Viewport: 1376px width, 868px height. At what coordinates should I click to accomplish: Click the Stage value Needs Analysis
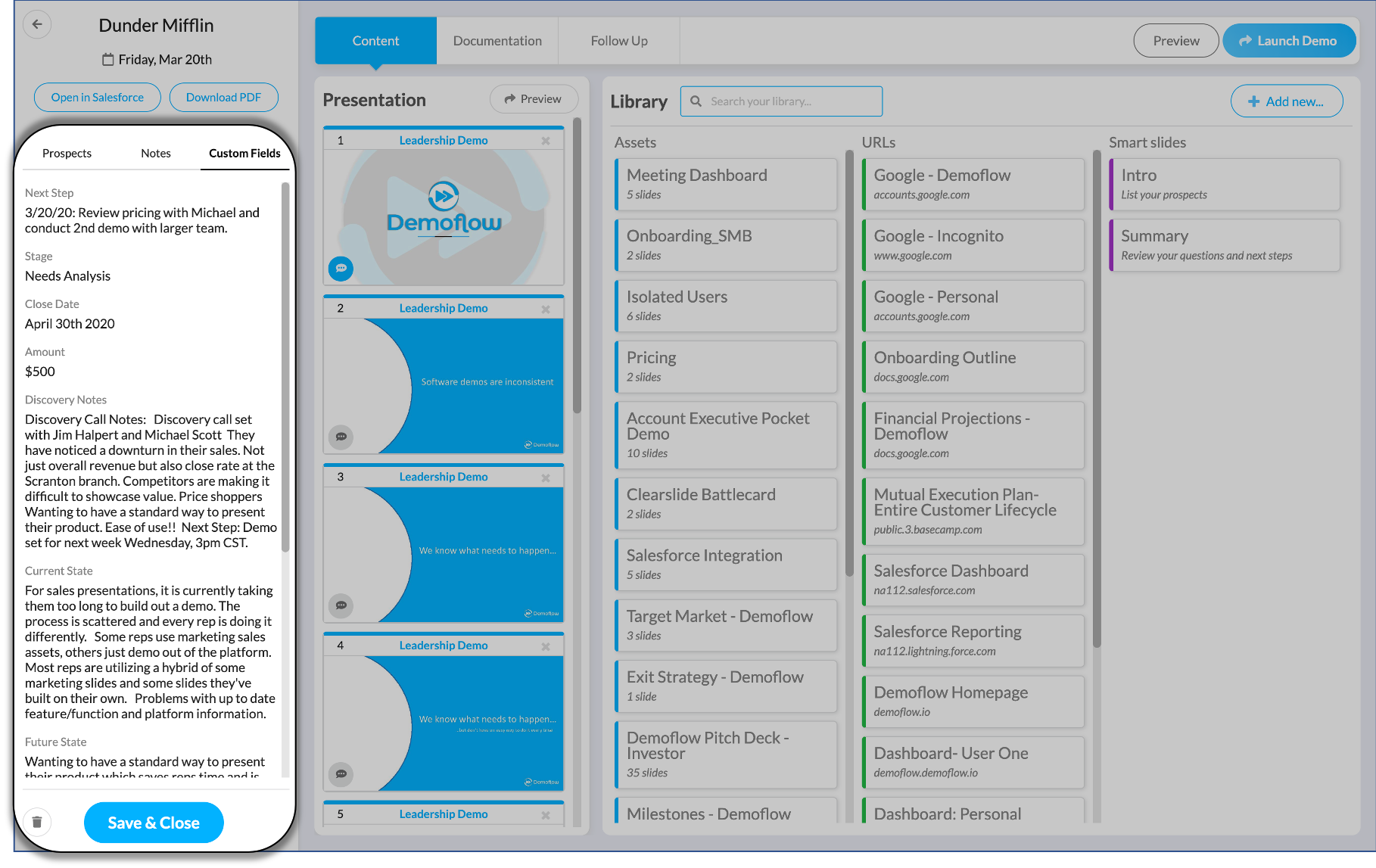(67, 276)
